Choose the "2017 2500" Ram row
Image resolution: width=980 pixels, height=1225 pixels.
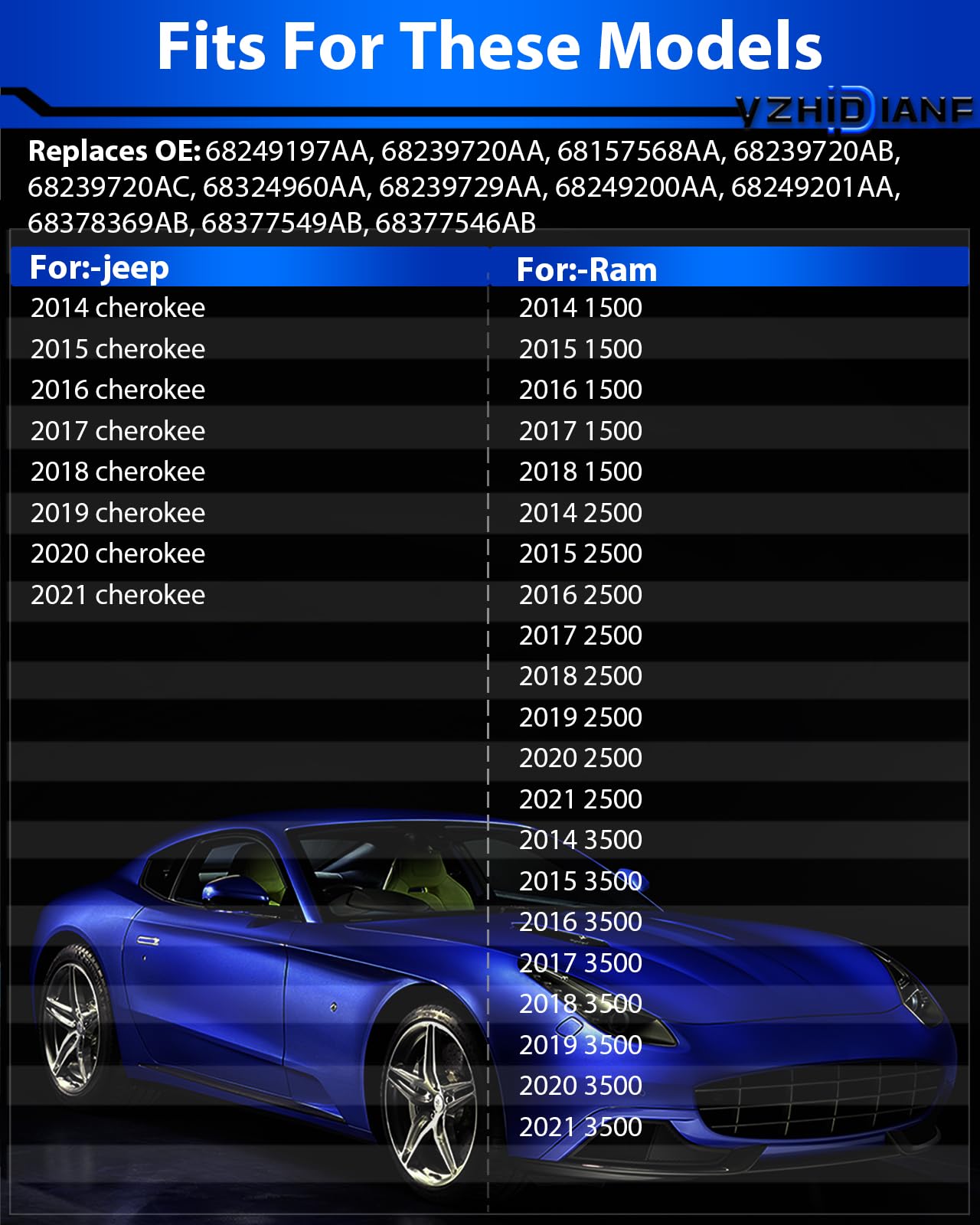point(580,635)
